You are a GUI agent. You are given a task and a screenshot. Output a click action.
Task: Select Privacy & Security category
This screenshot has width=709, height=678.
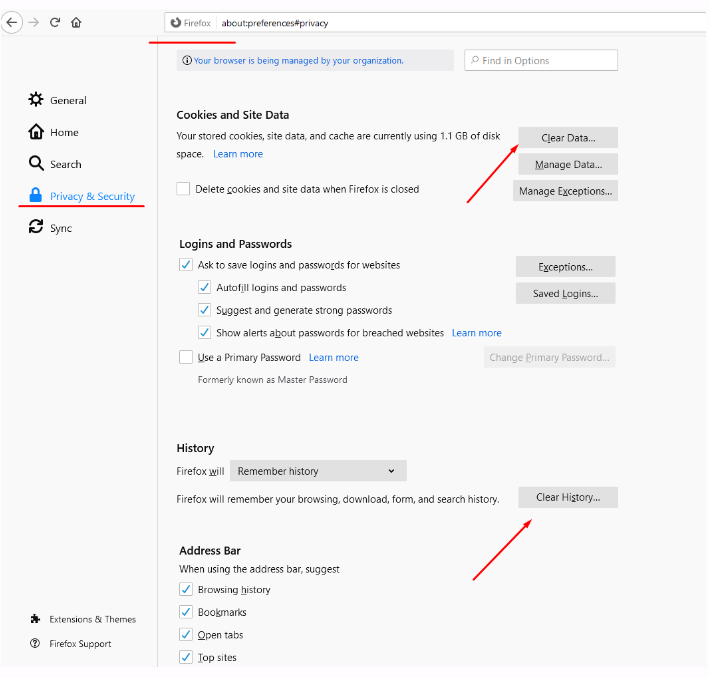(x=92, y=196)
